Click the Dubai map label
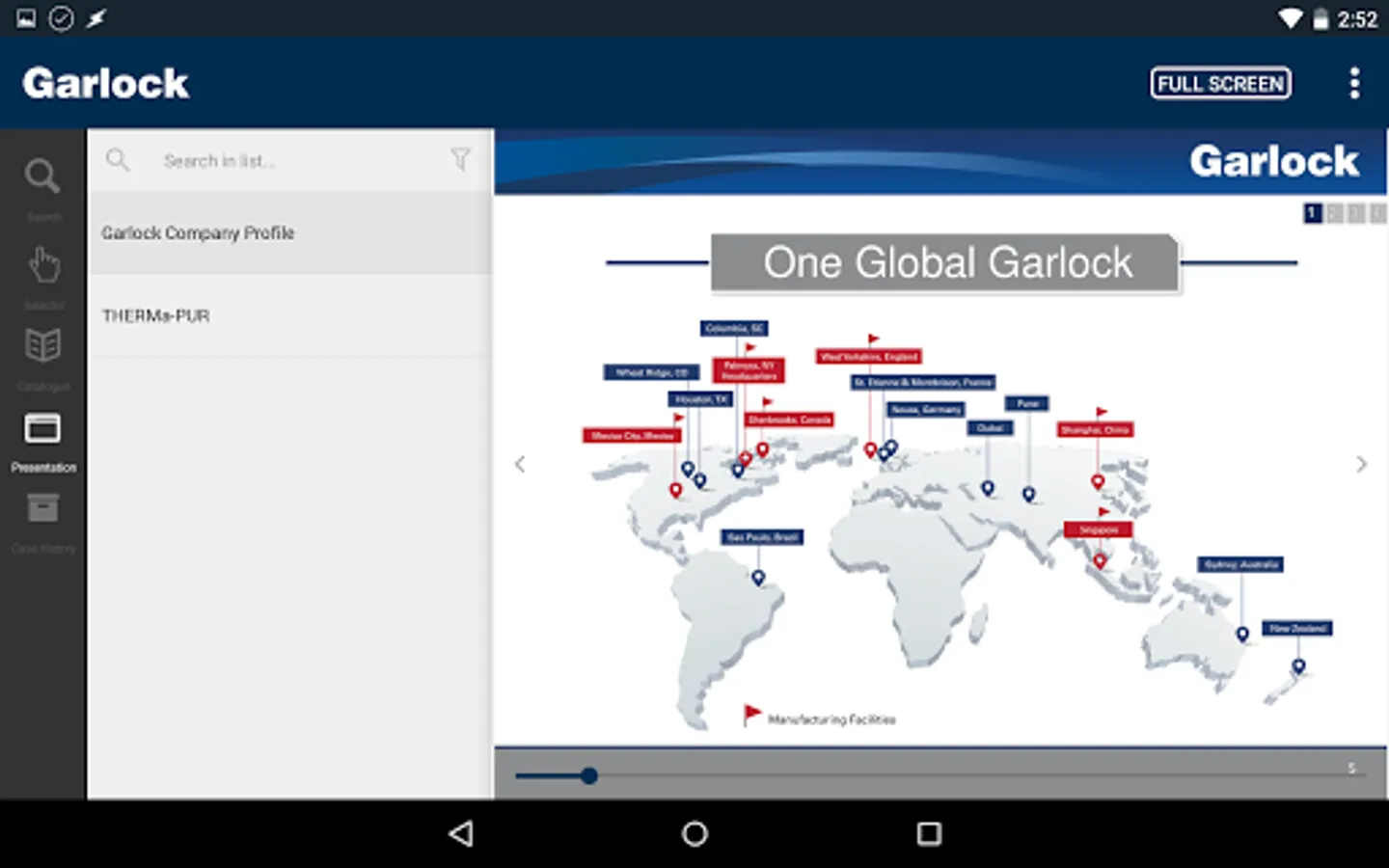 coord(991,428)
